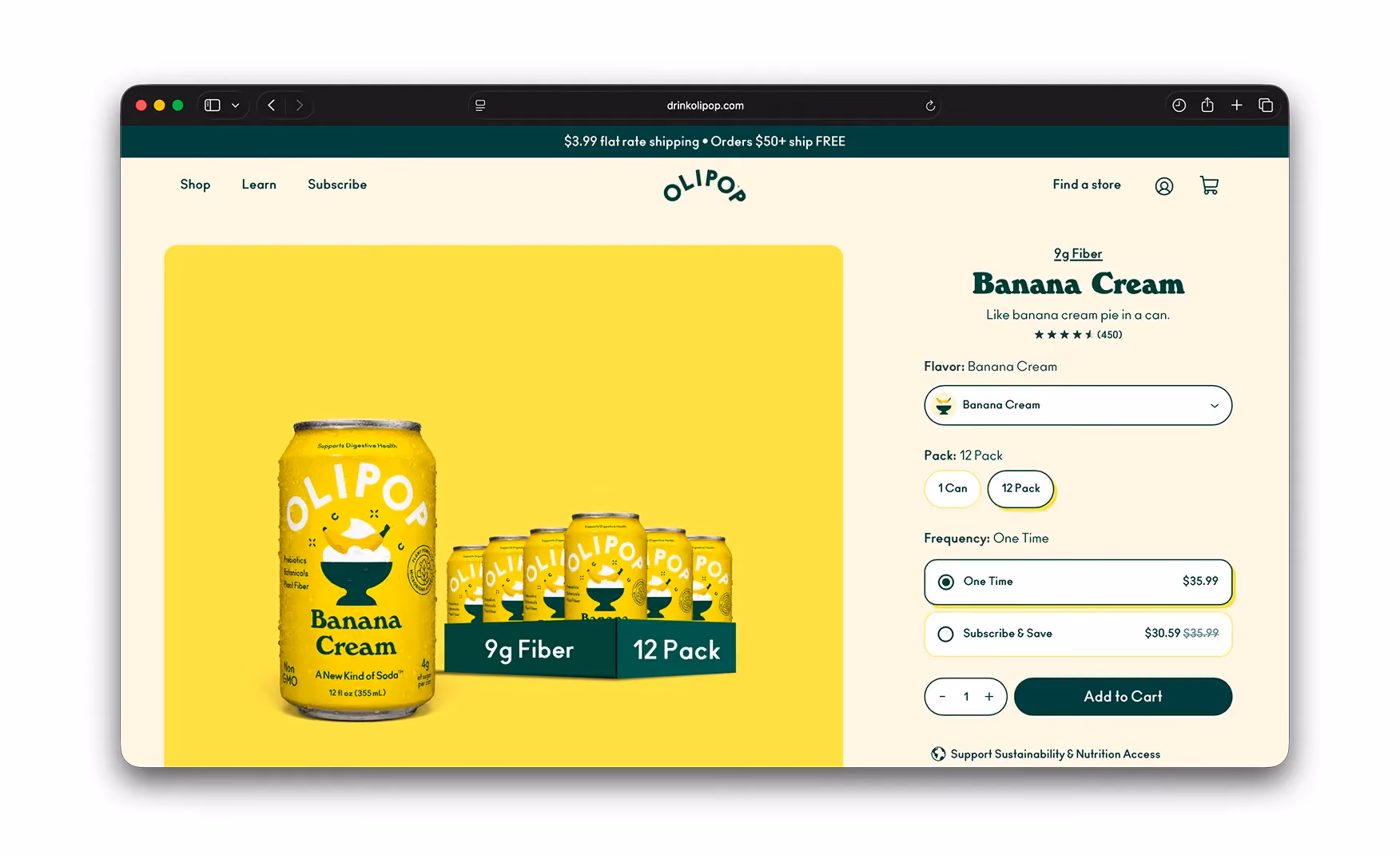1400x855 pixels.
Task: Click the "Like banana cream pie in a can." text
Action: (x=1078, y=315)
